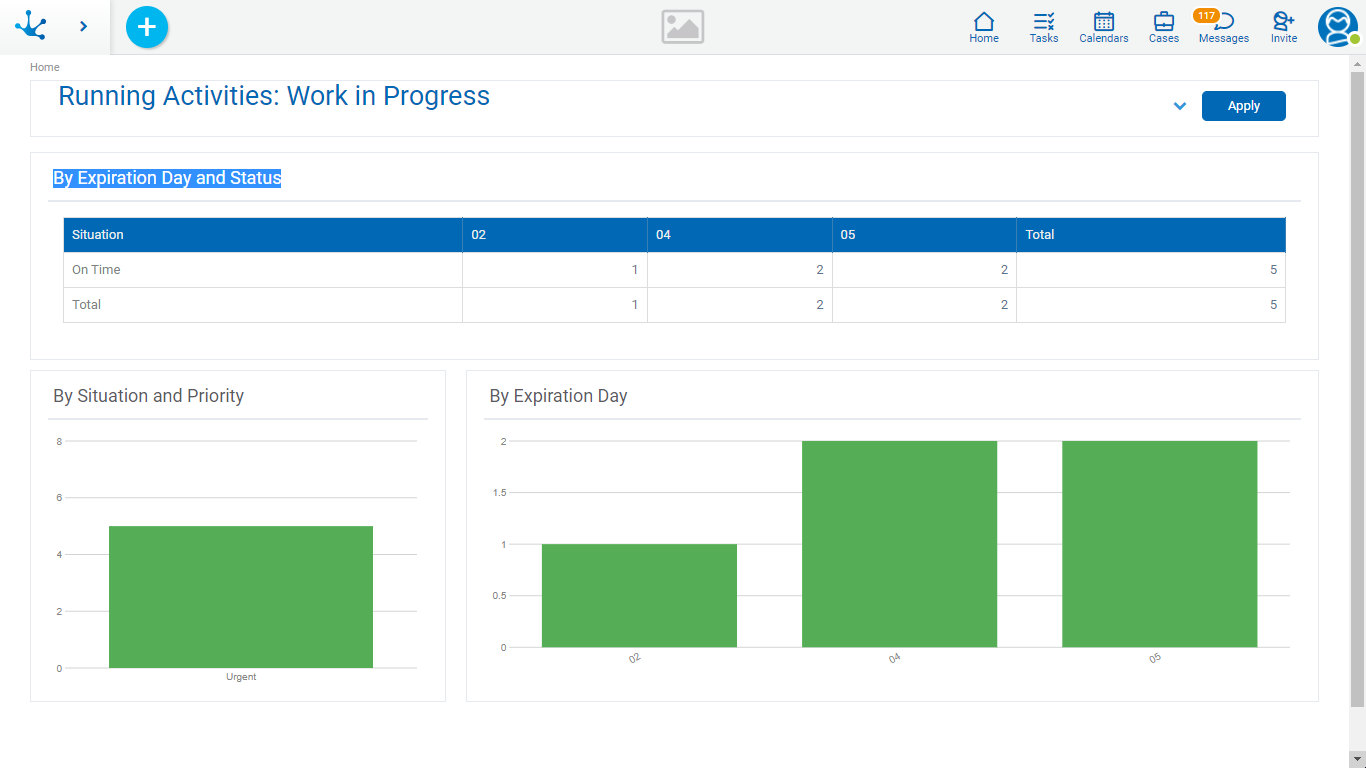Expand the side menu chevron arrow
The height and width of the screenshot is (768, 1366).
pos(83,26)
